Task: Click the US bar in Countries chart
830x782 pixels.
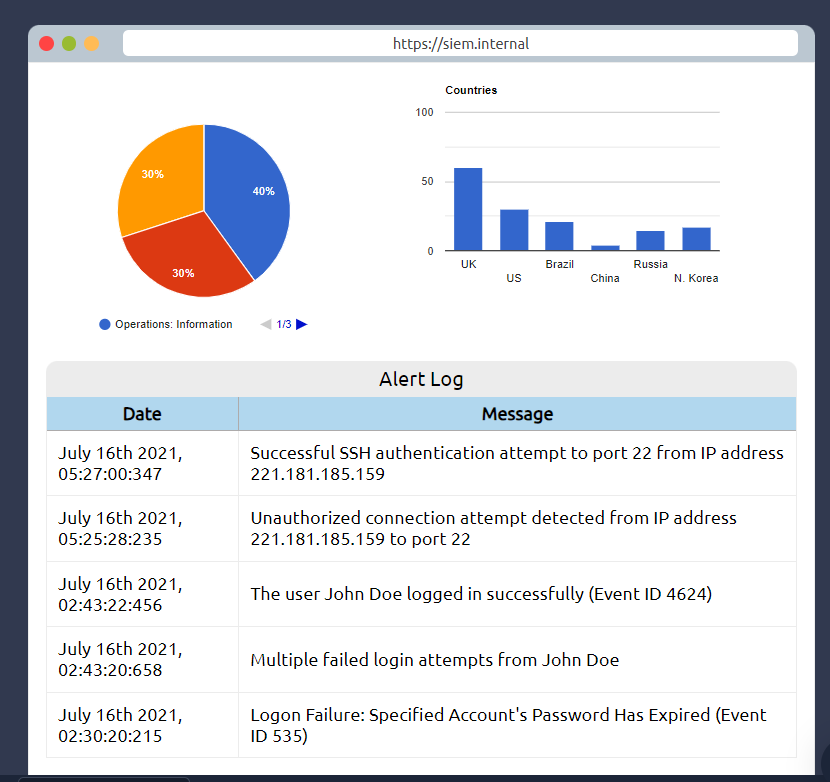Action: tap(514, 230)
